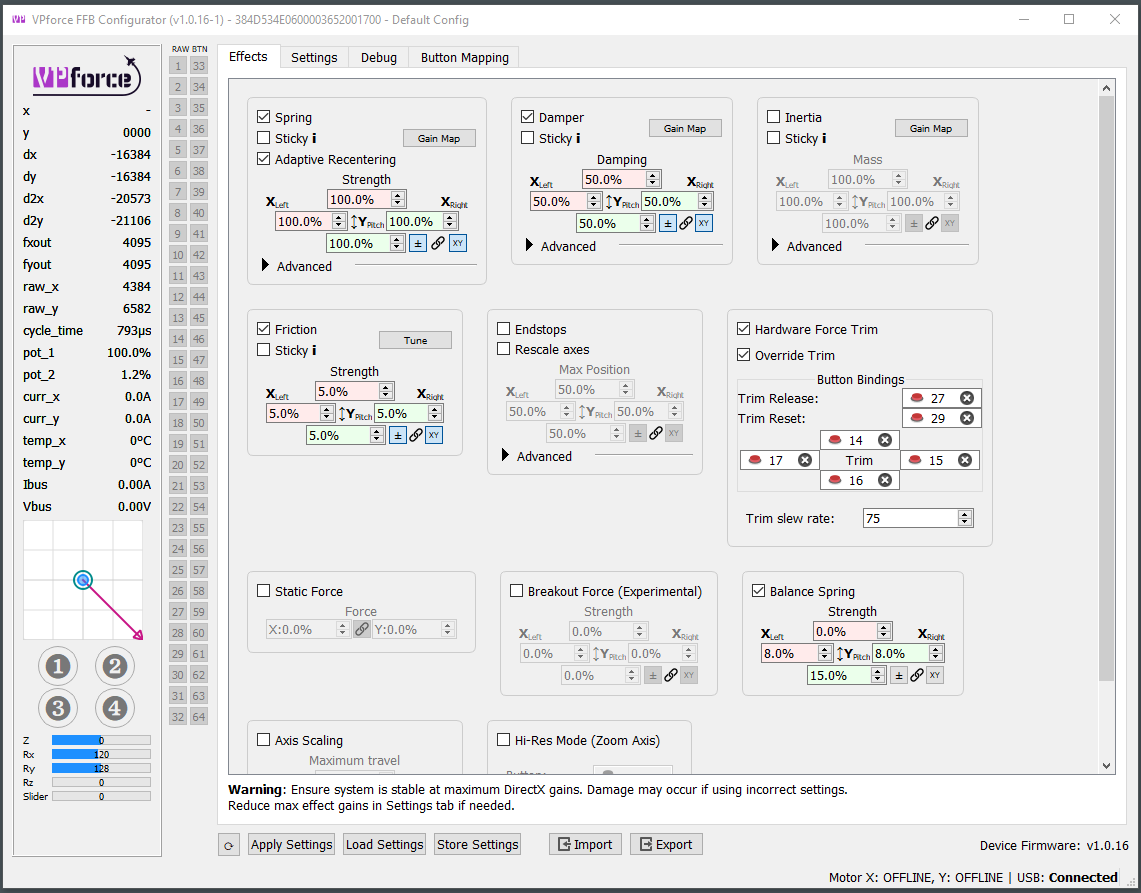Click the refresh icon beside Apply Settings
The image size is (1141, 893).
(x=228, y=845)
